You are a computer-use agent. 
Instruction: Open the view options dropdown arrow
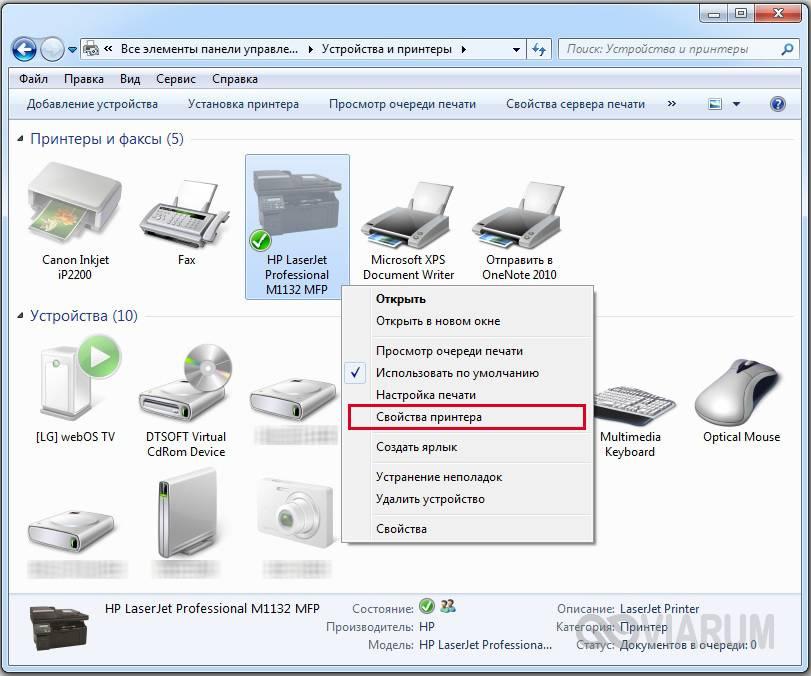tap(737, 104)
